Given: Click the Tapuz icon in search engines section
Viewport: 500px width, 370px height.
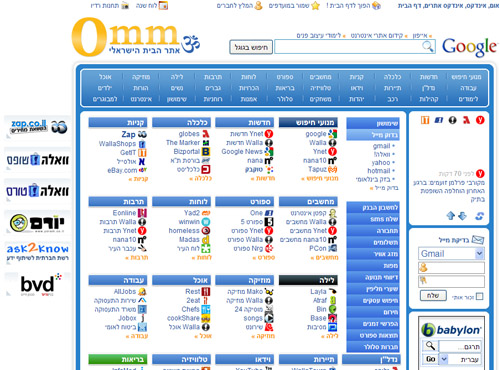Looking at the screenshot, I should coord(332,169).
